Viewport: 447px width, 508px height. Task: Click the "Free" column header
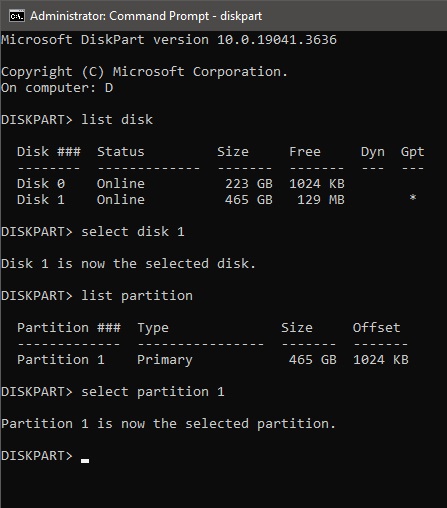305,152
